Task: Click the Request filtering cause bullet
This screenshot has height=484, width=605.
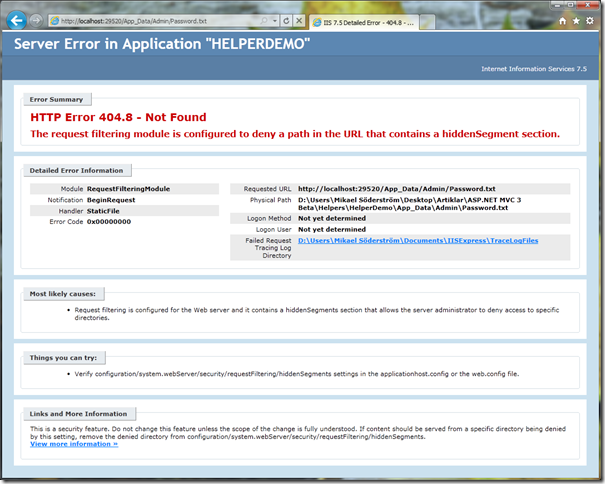Action: point(316,314)
